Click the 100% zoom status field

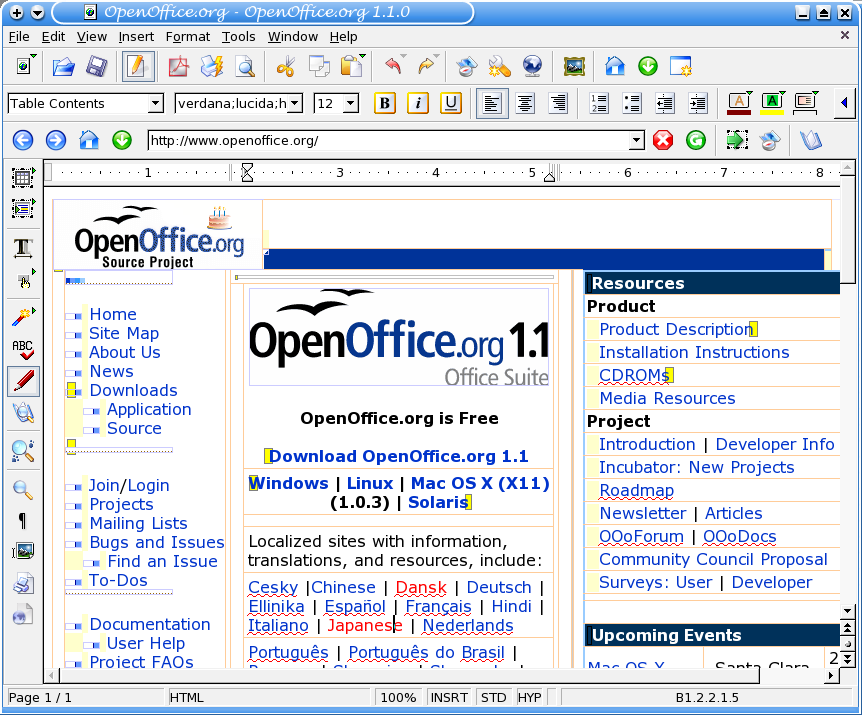(x=399, y=697)
